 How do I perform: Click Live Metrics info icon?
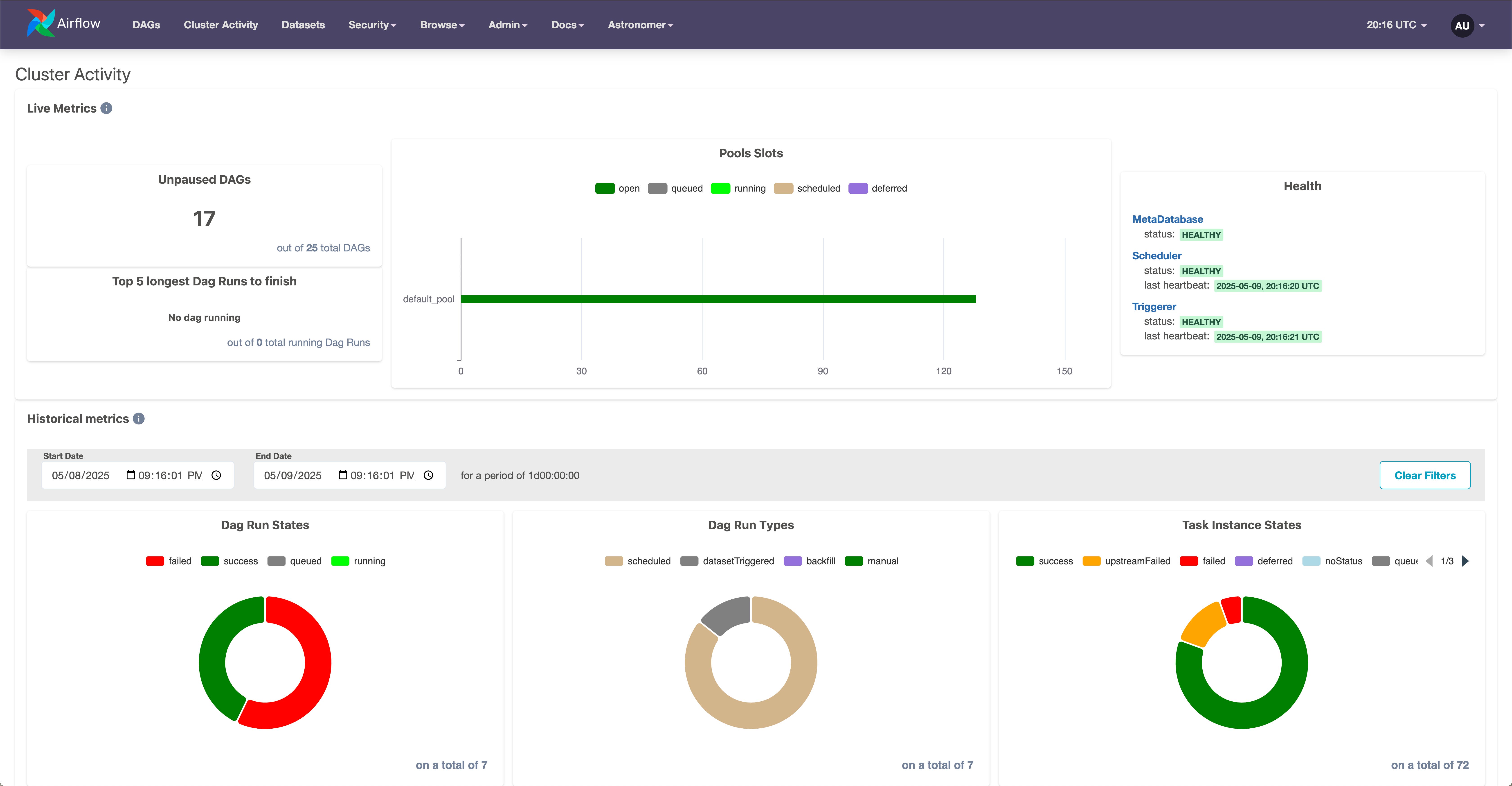(106, 108)
